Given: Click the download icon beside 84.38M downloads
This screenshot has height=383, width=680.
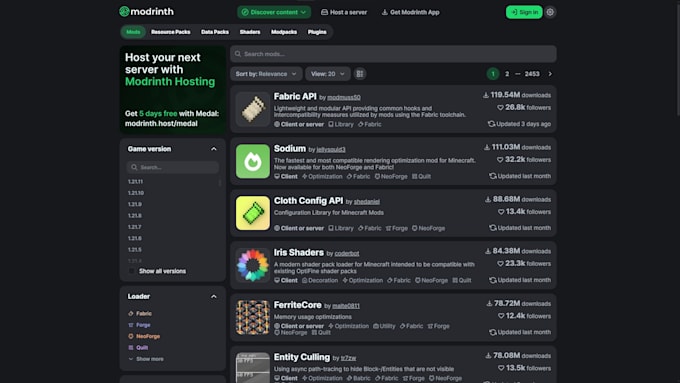Looking at the screenshot, I should point(488,251).
